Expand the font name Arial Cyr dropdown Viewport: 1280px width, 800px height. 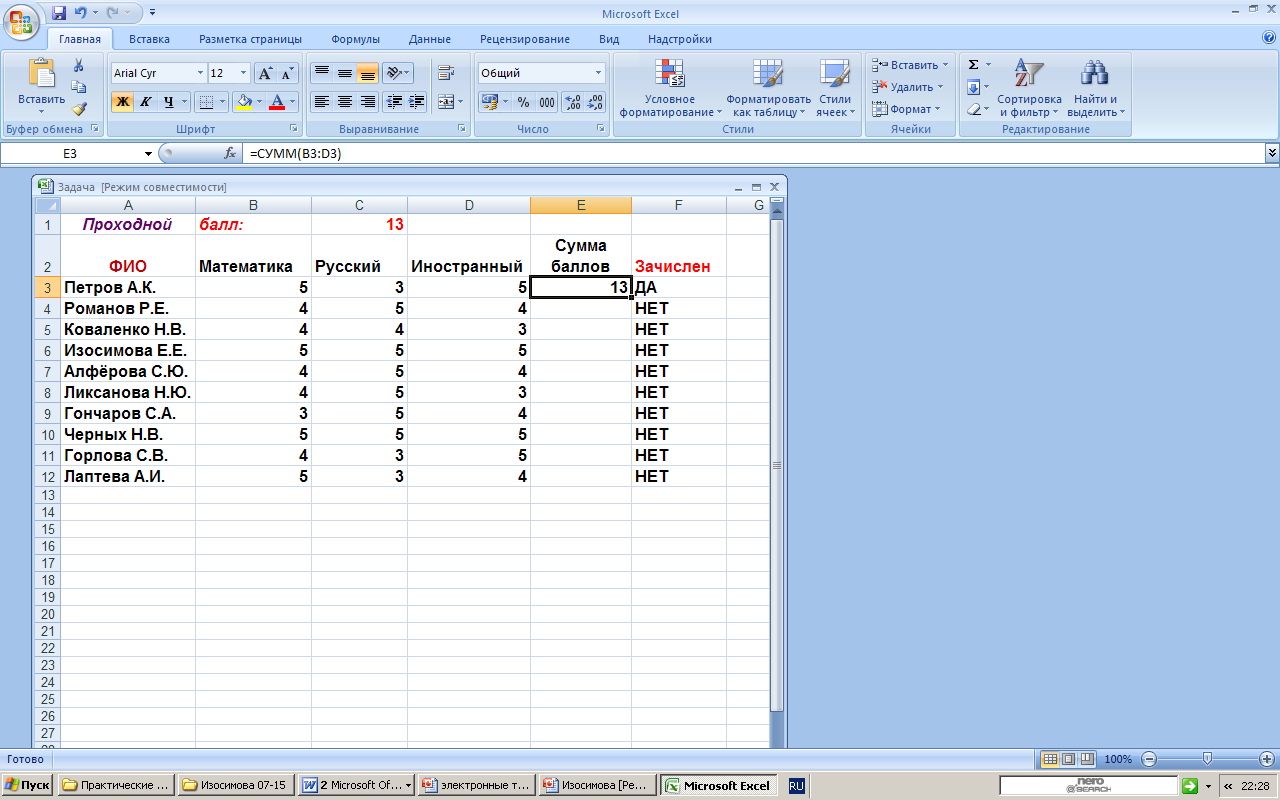coord(199,74)
